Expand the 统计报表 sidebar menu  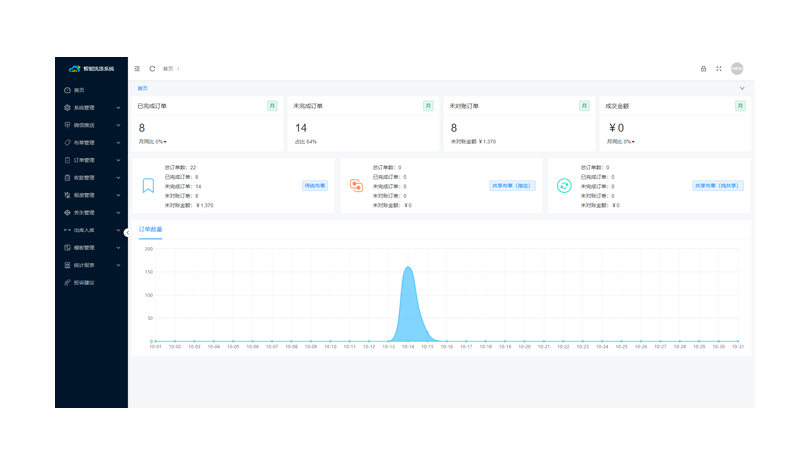(x=91, y=265)
